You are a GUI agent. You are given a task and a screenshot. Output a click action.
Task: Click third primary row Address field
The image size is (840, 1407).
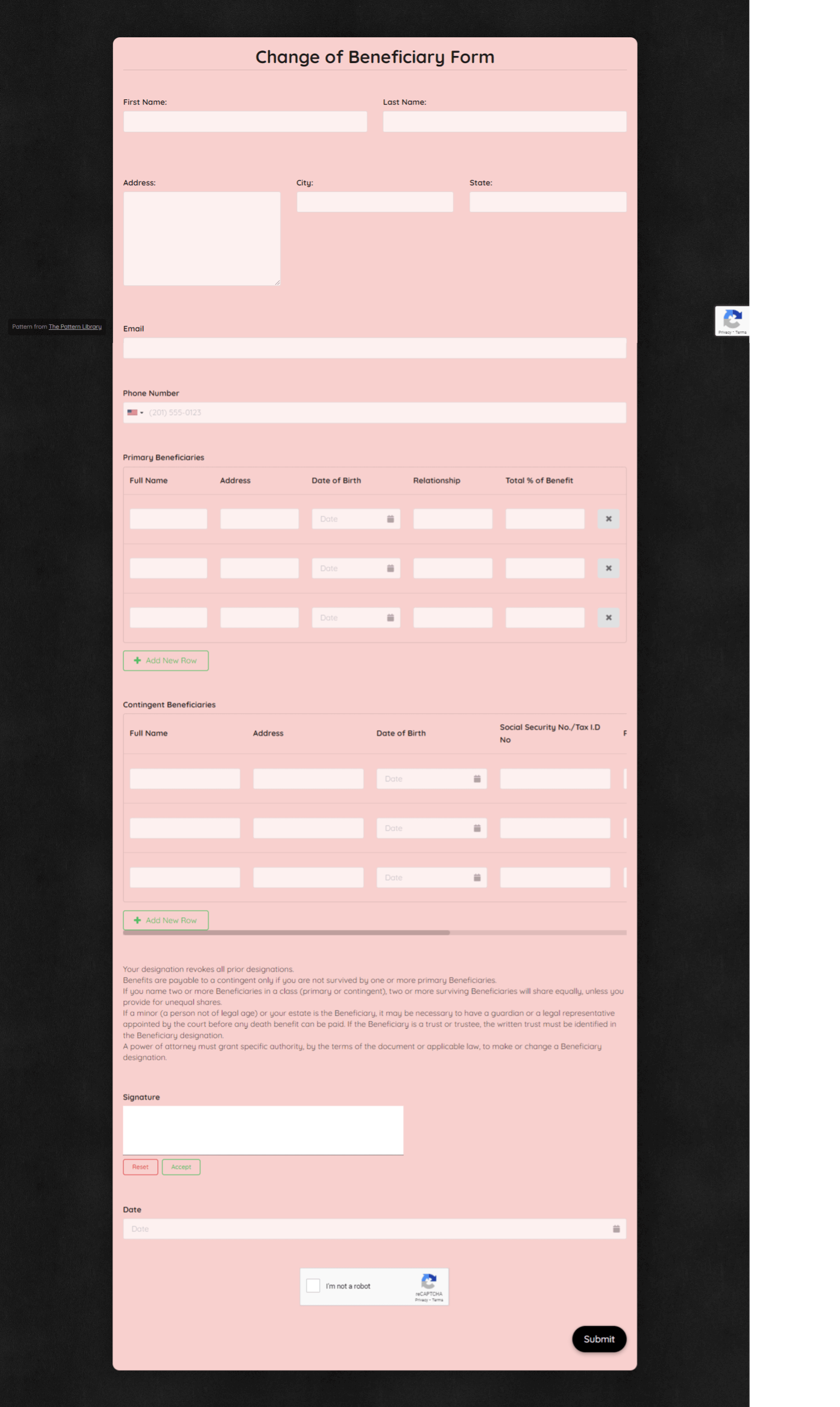coord(259,617)
